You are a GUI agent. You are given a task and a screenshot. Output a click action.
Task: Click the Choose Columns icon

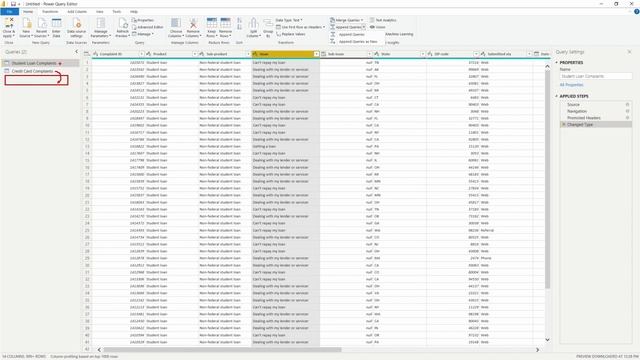pos(176,23)
